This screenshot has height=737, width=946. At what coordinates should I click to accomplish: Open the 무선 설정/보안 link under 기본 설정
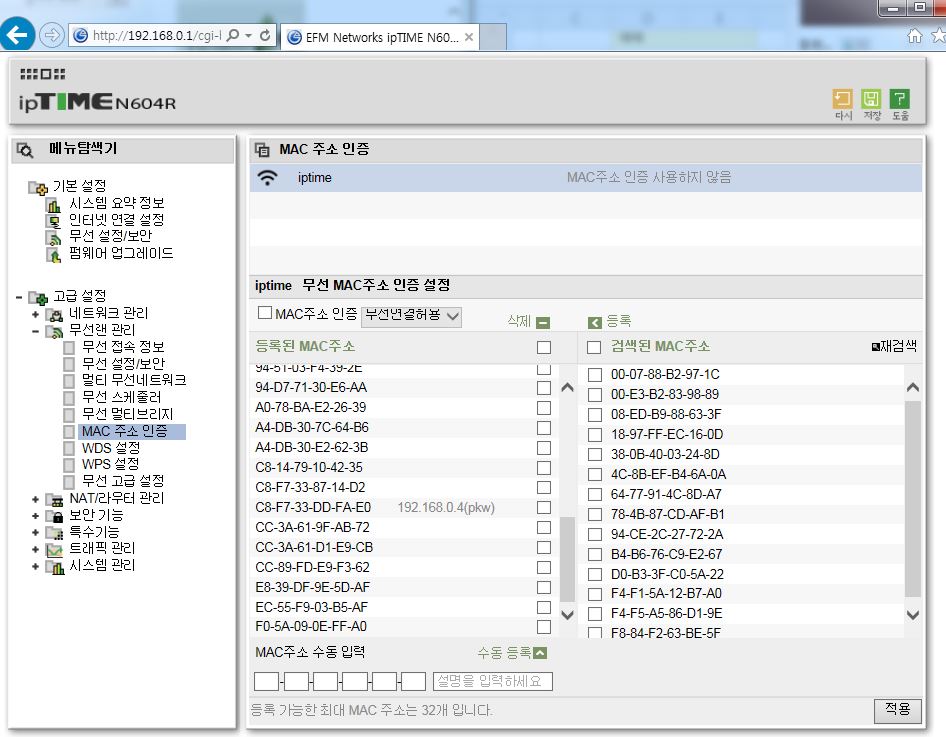click(110, 236)
